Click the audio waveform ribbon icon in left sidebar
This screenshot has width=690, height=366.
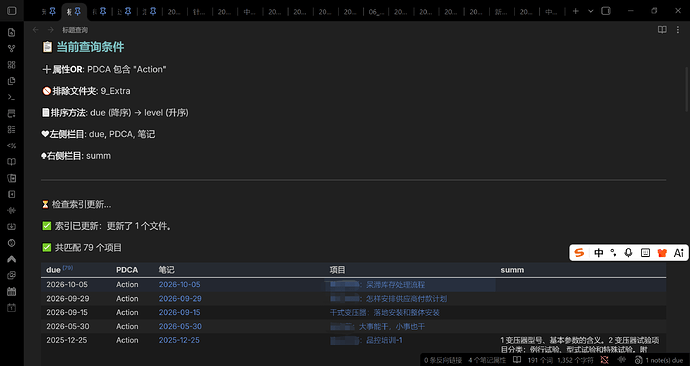(x=12, y=210)
